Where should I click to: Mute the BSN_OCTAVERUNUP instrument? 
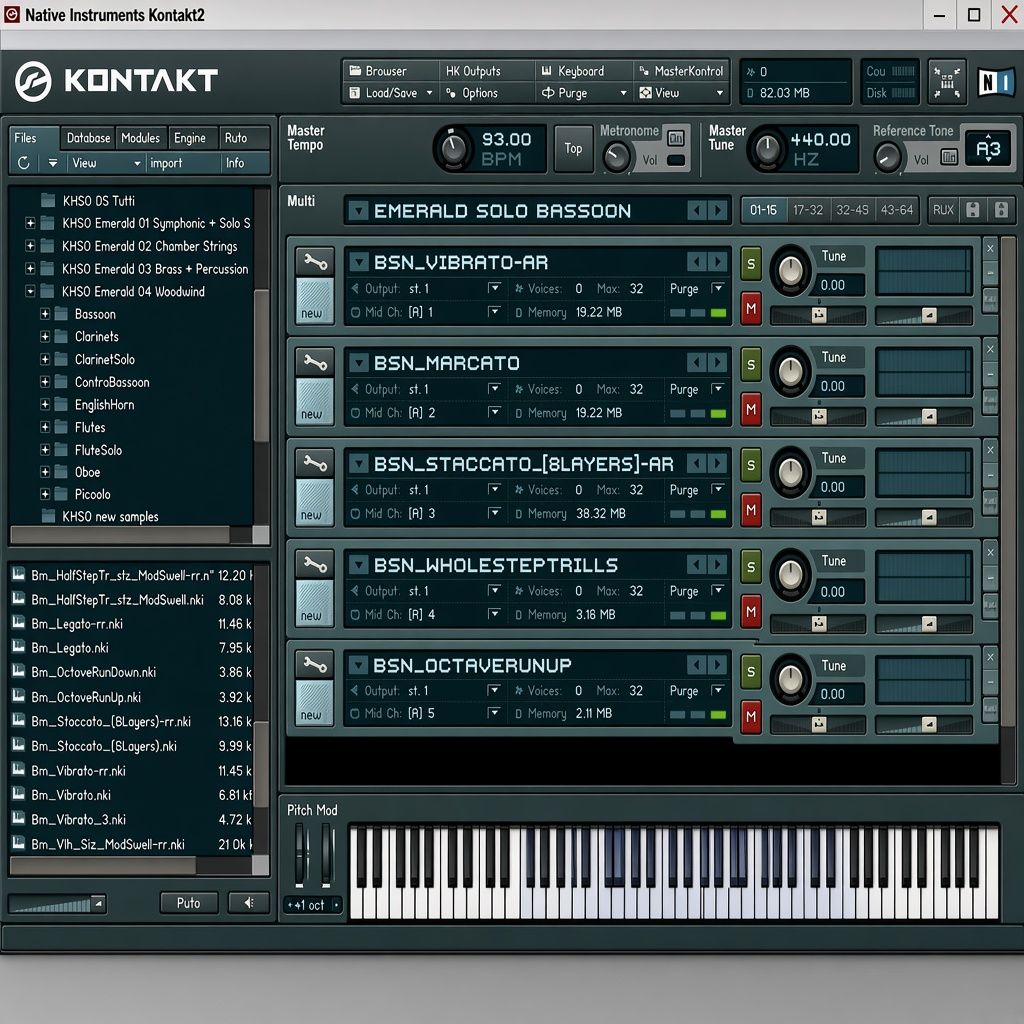point(751,716)
